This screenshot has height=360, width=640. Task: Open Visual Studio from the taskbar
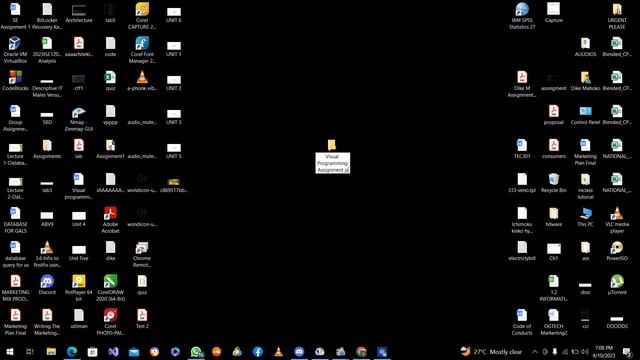click(113, 351)
